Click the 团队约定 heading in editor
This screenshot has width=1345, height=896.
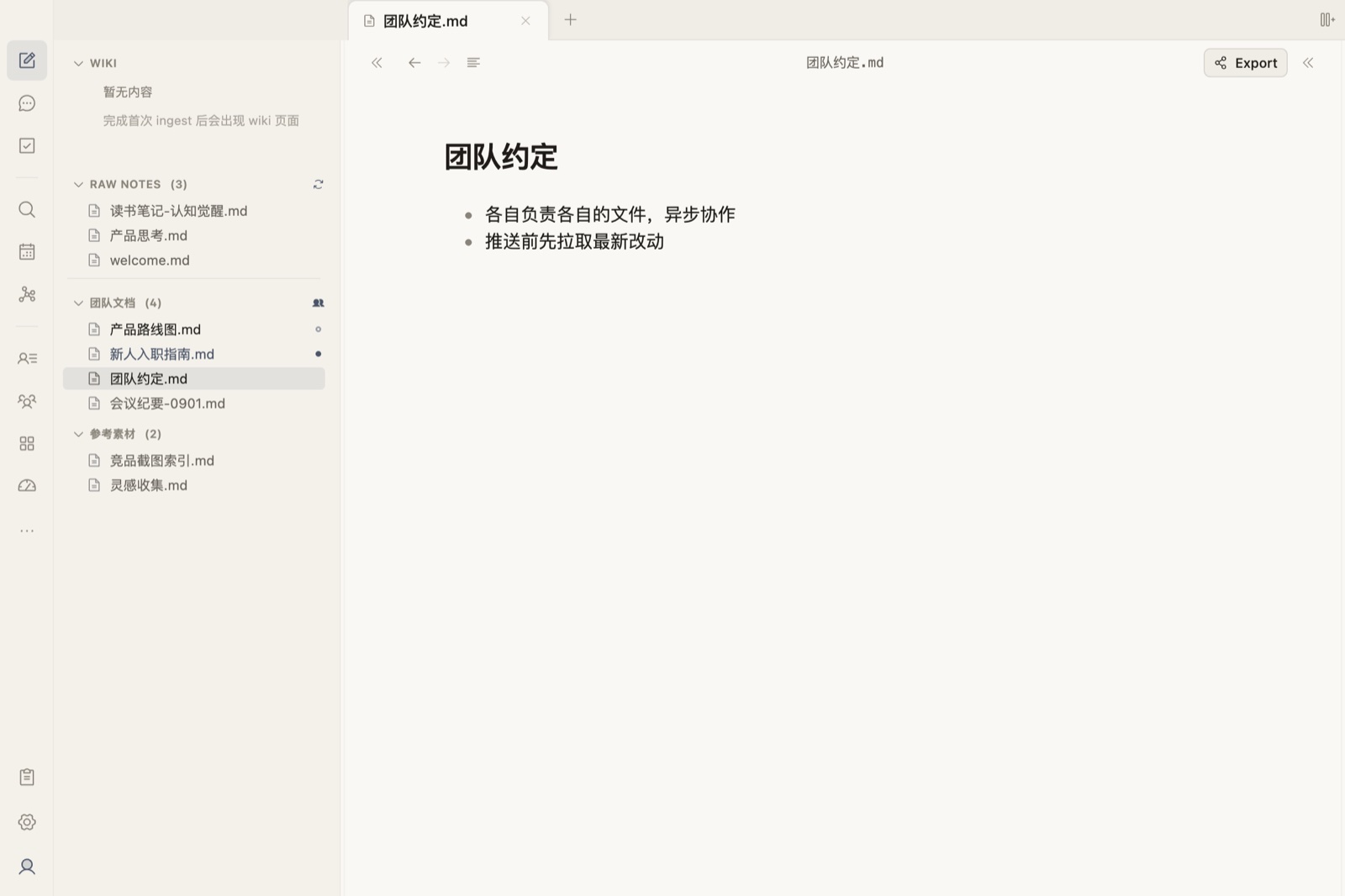[501, 157]
